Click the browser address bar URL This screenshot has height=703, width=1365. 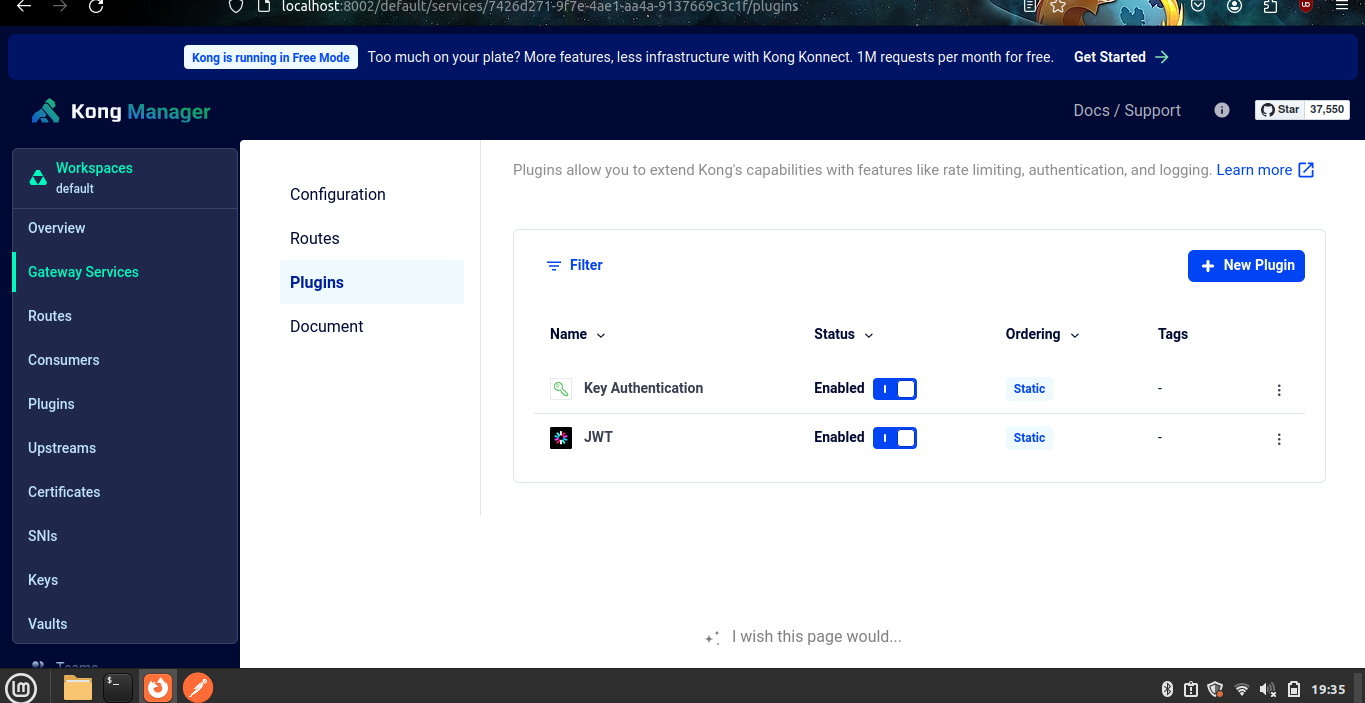(x=539, y=6)
